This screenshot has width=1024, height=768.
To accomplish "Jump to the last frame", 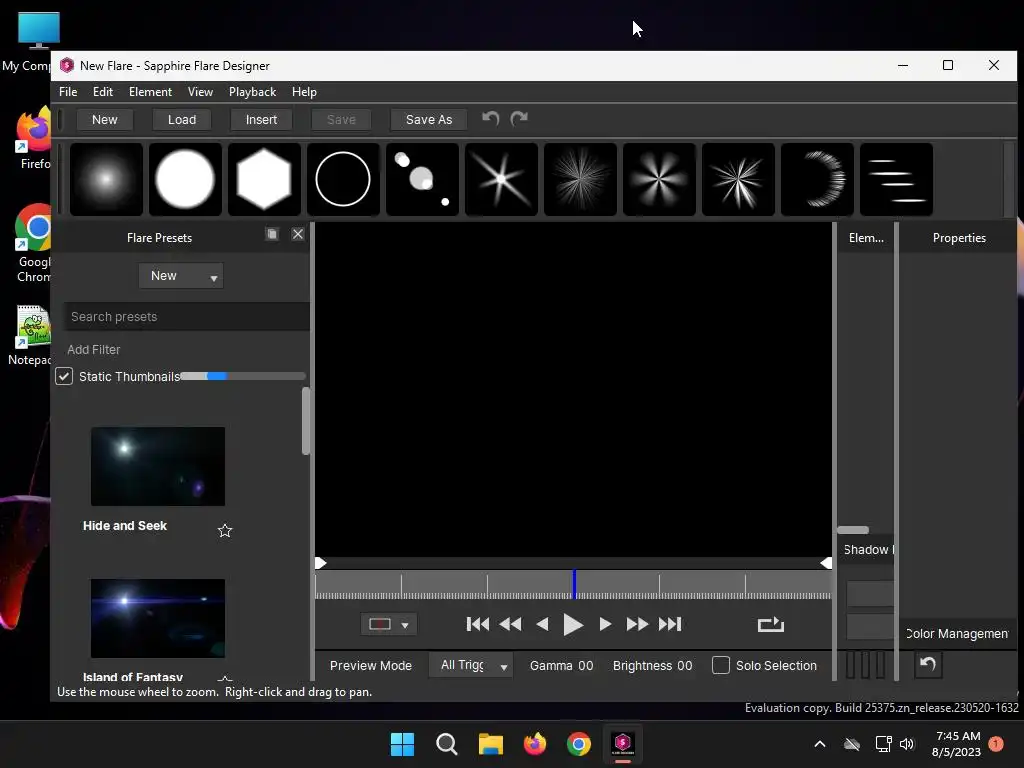I will point(670,624).
